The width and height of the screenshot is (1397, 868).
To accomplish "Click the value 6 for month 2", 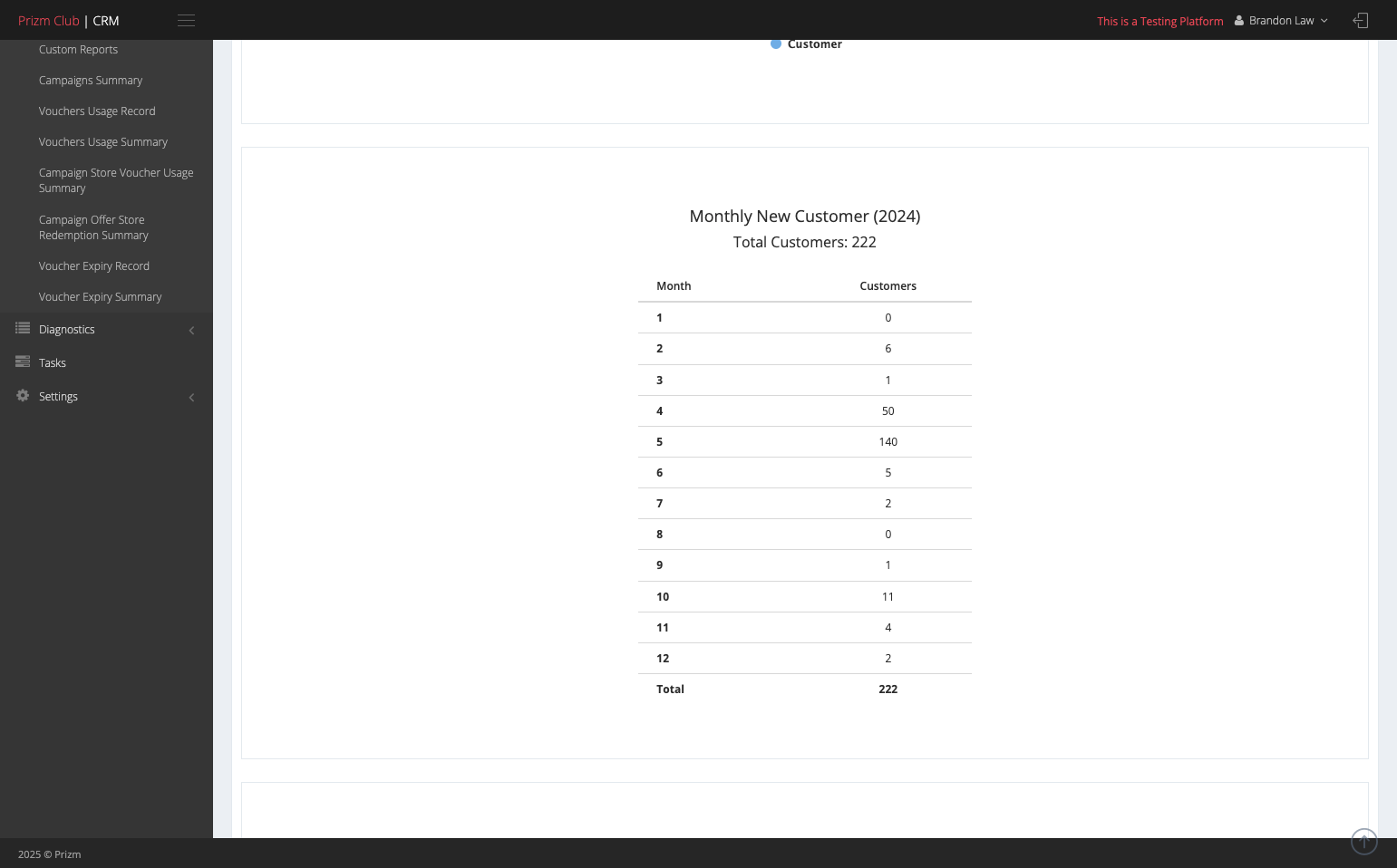I will (x=888, y=349).
